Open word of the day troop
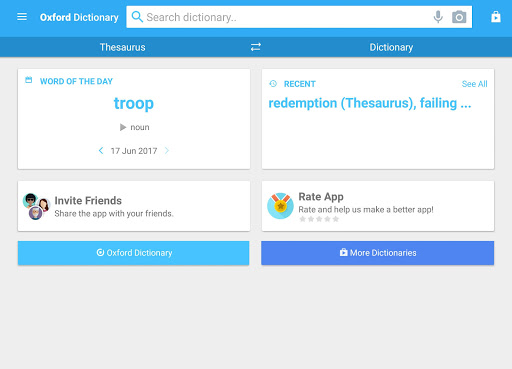Viewport: 512px width, 369px height. tap(134, 103)
